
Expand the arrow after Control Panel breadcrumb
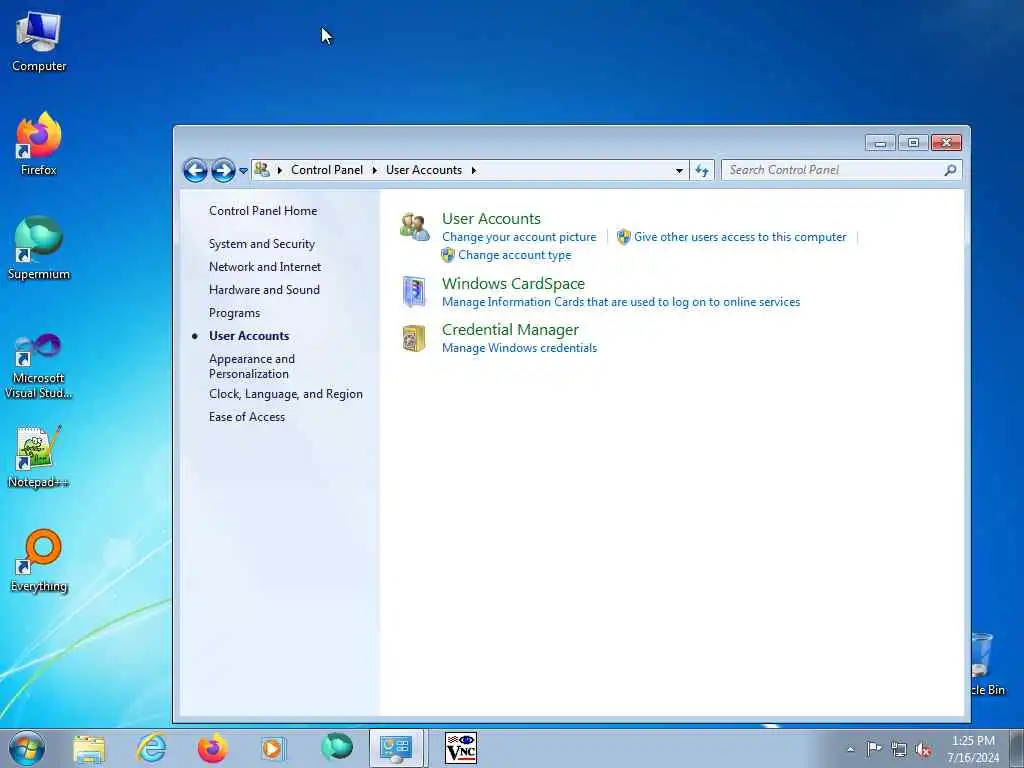374,170
